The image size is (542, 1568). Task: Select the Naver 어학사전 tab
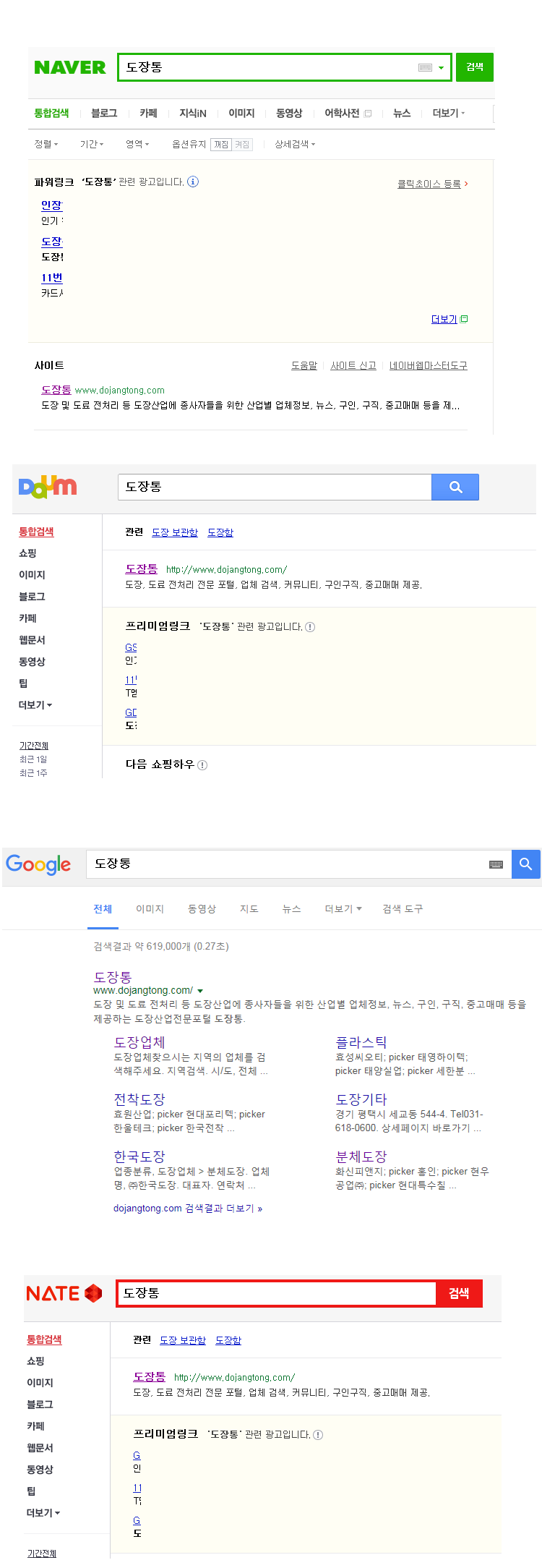[342, 114]
